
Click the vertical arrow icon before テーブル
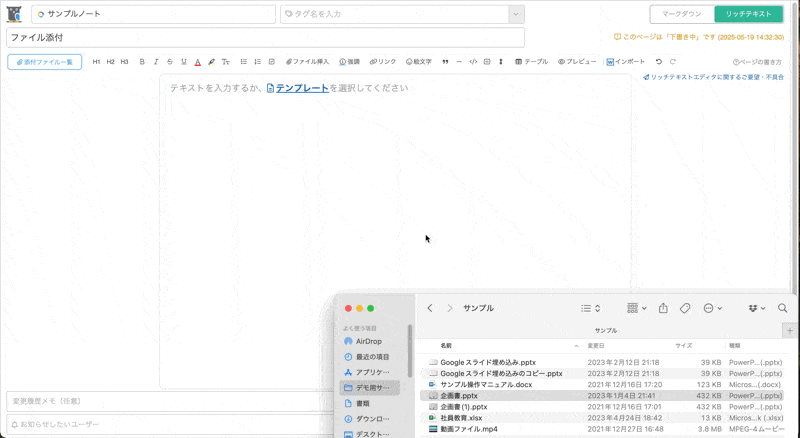(501, 62)
